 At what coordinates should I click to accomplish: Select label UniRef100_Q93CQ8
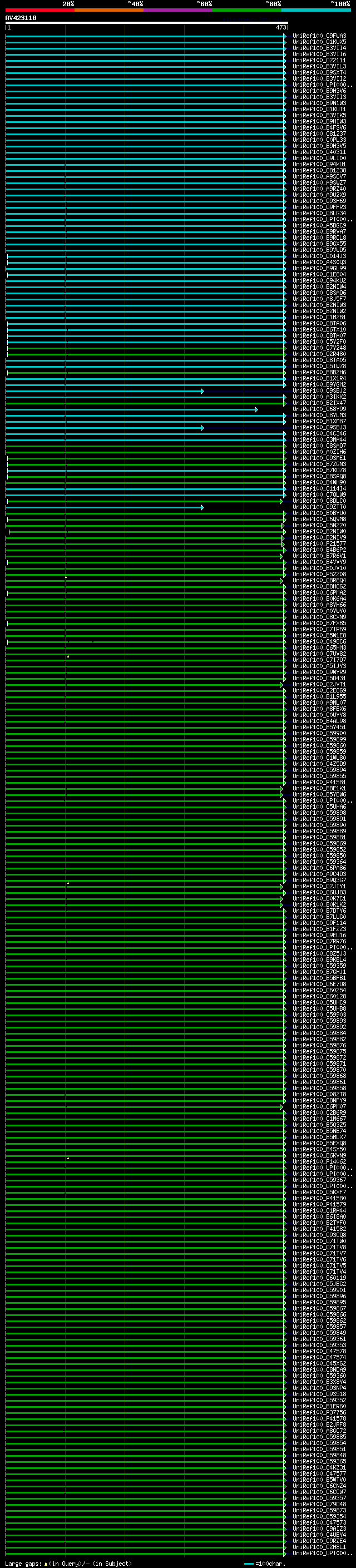pyautogui.click(x=319, y=1235)
